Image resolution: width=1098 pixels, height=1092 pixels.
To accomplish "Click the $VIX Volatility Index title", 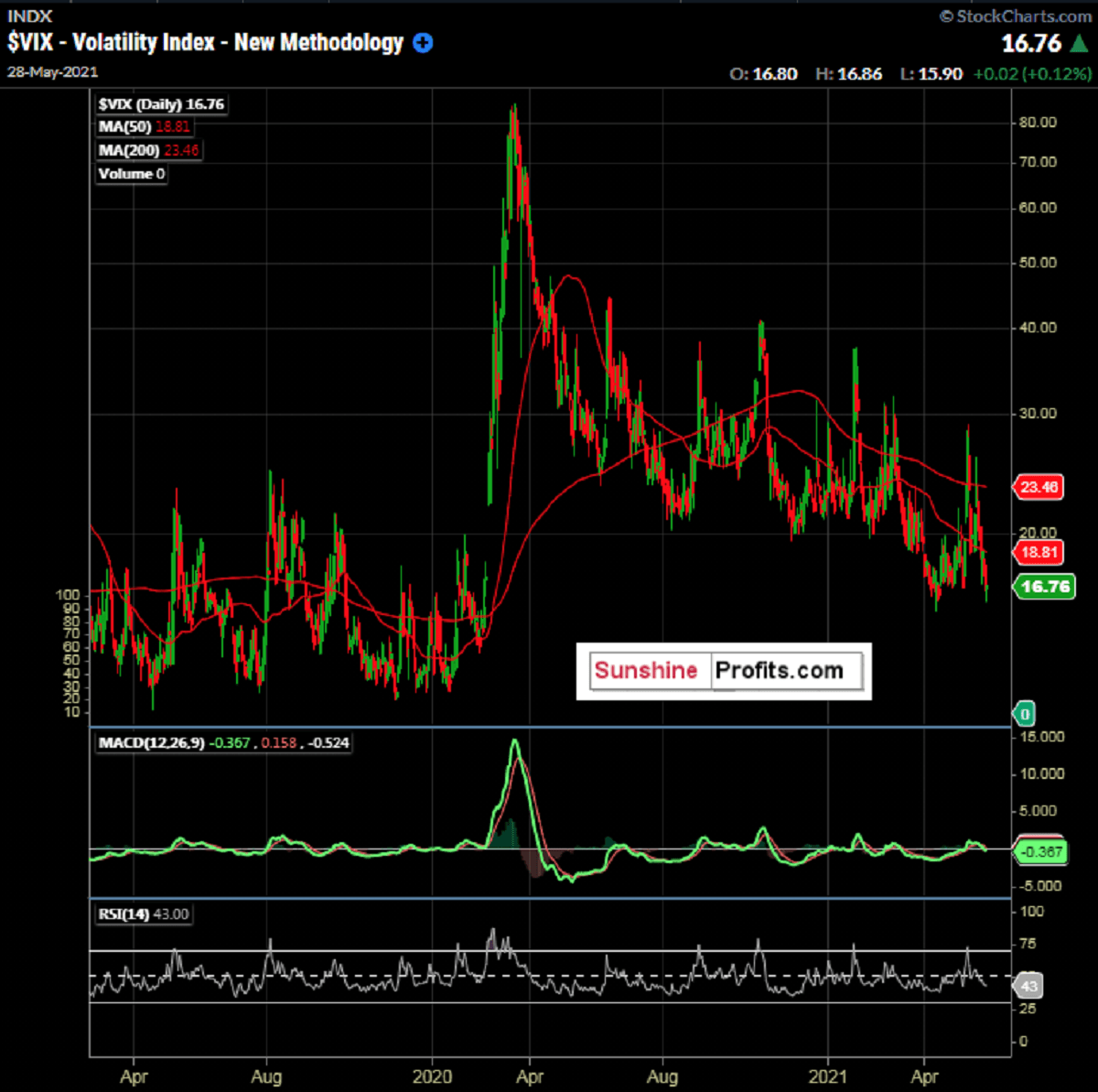I will pos(206,43).
